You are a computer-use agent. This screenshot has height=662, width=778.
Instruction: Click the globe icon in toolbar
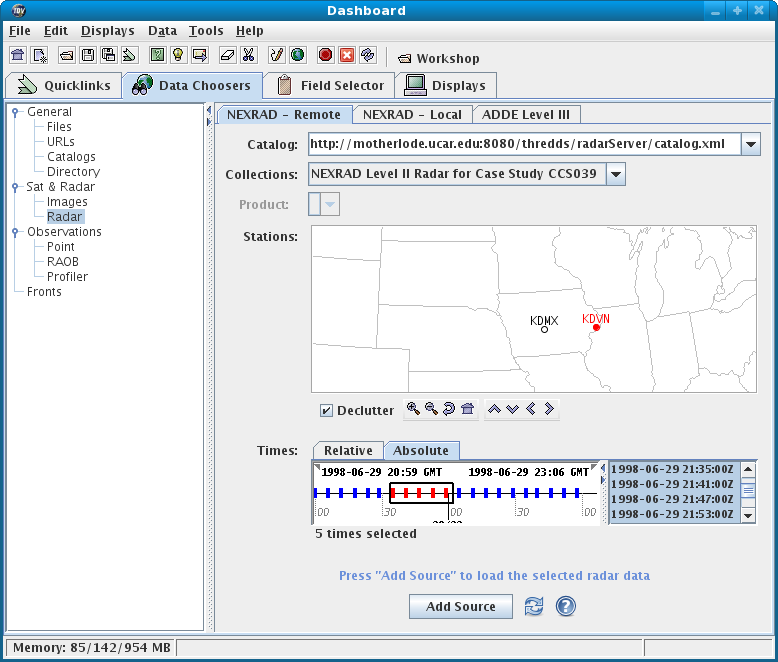point(297,55)
